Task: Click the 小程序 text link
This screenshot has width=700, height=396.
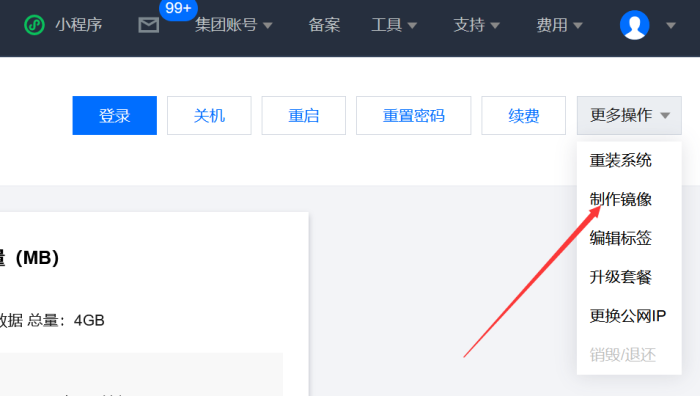Action: tap(79, 25)
